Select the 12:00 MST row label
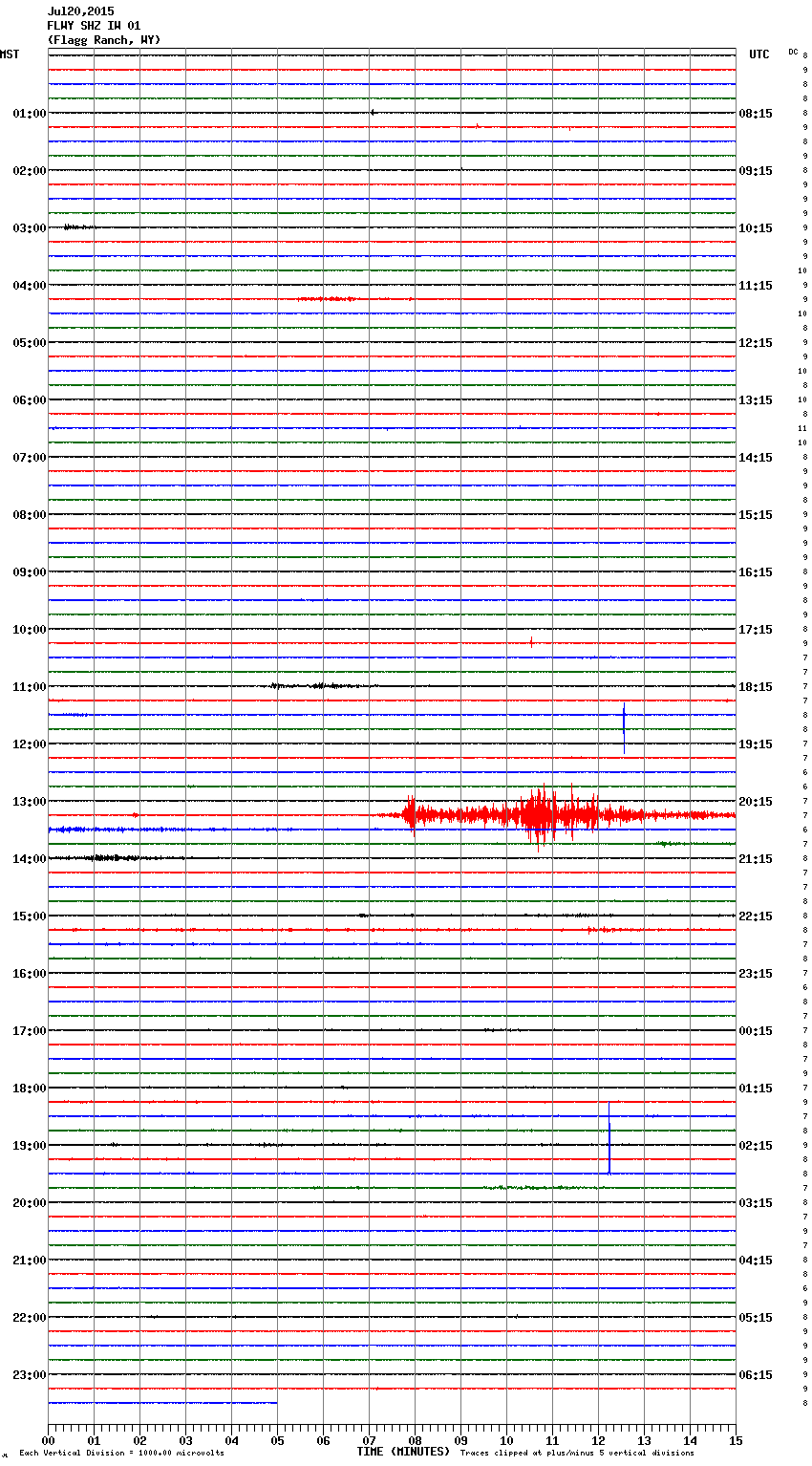This screenshot has width=812, height=1466. coord(30,744)
